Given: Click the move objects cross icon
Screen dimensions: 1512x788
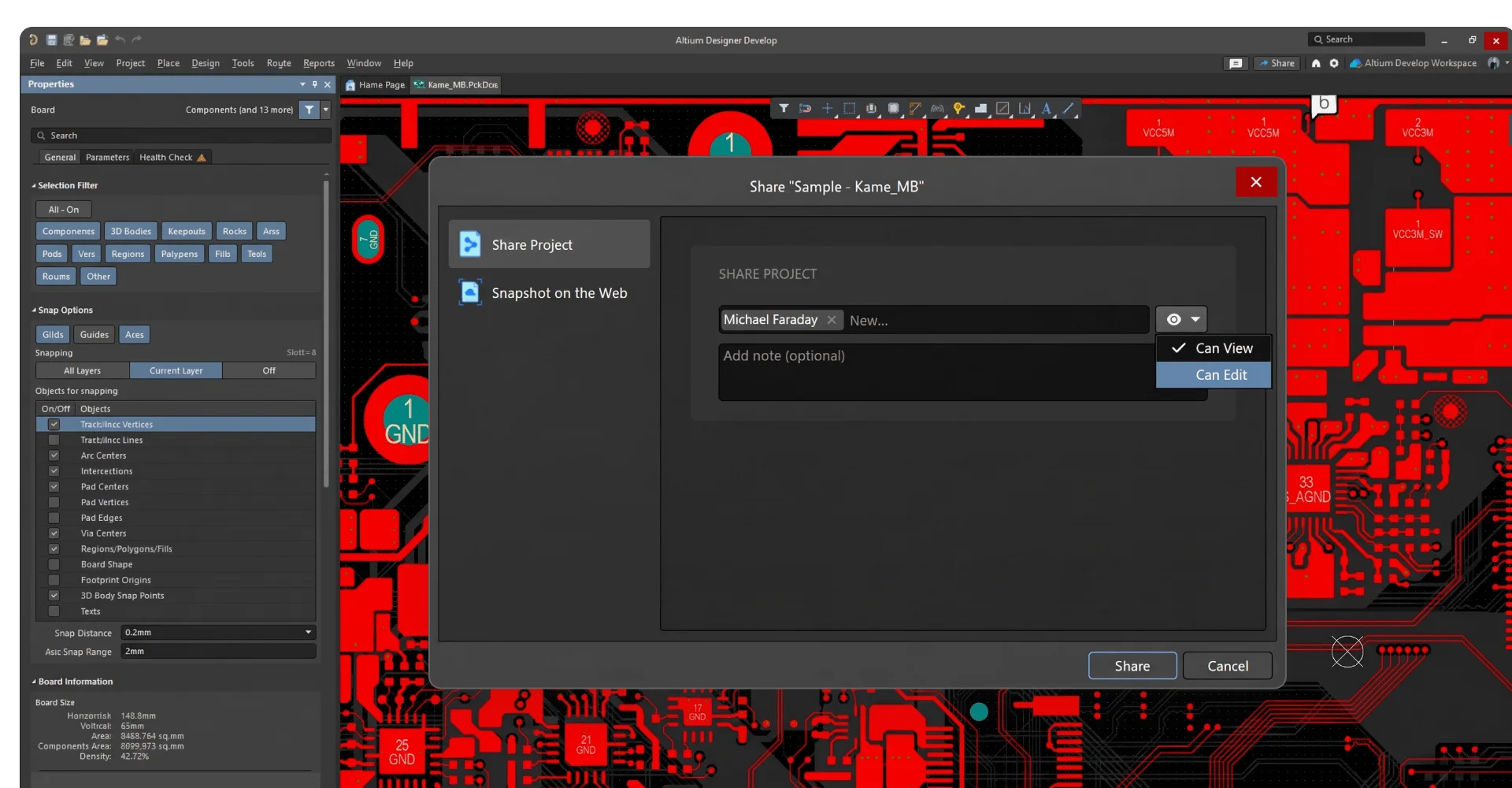Looking at the screenshot, I should (827, 109).
